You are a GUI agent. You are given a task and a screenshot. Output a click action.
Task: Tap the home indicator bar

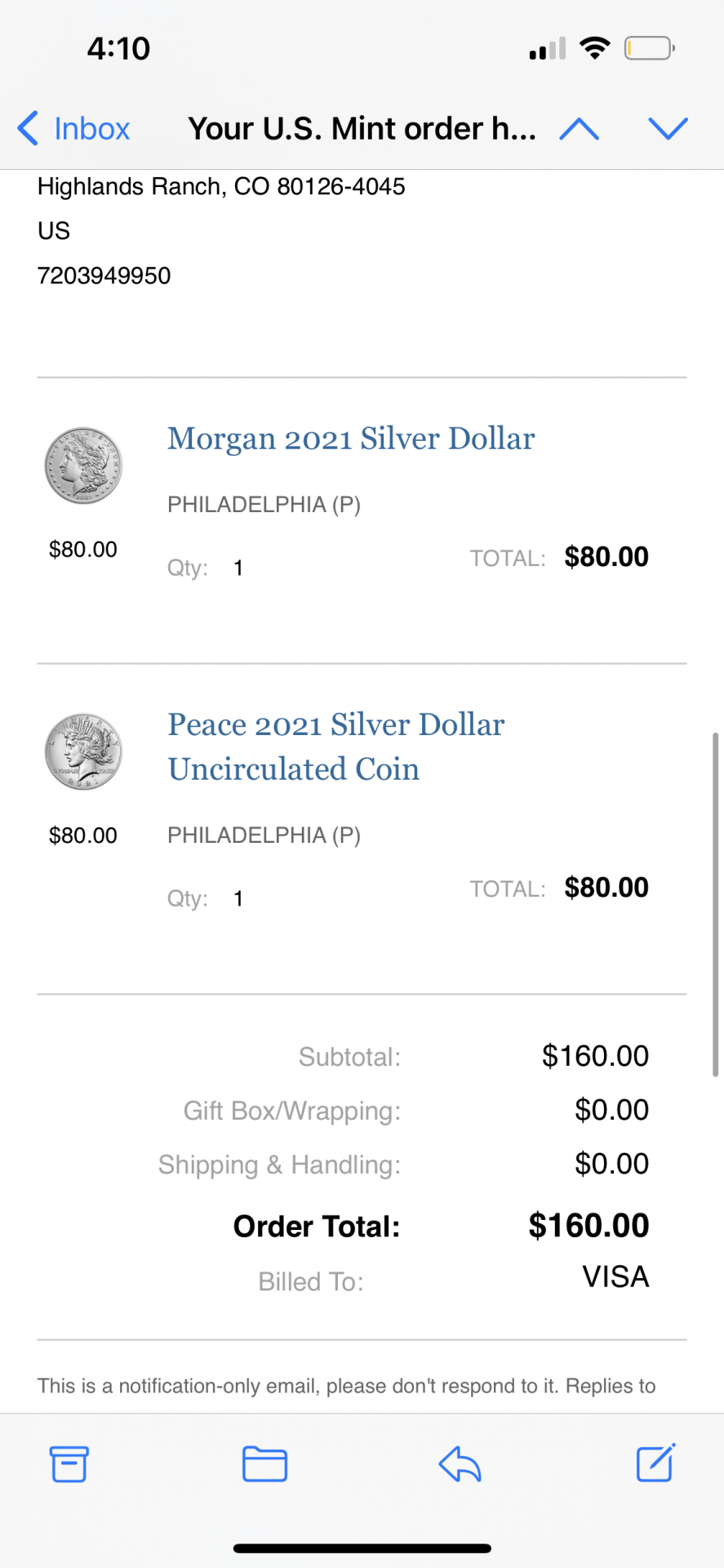point(362,1548)
